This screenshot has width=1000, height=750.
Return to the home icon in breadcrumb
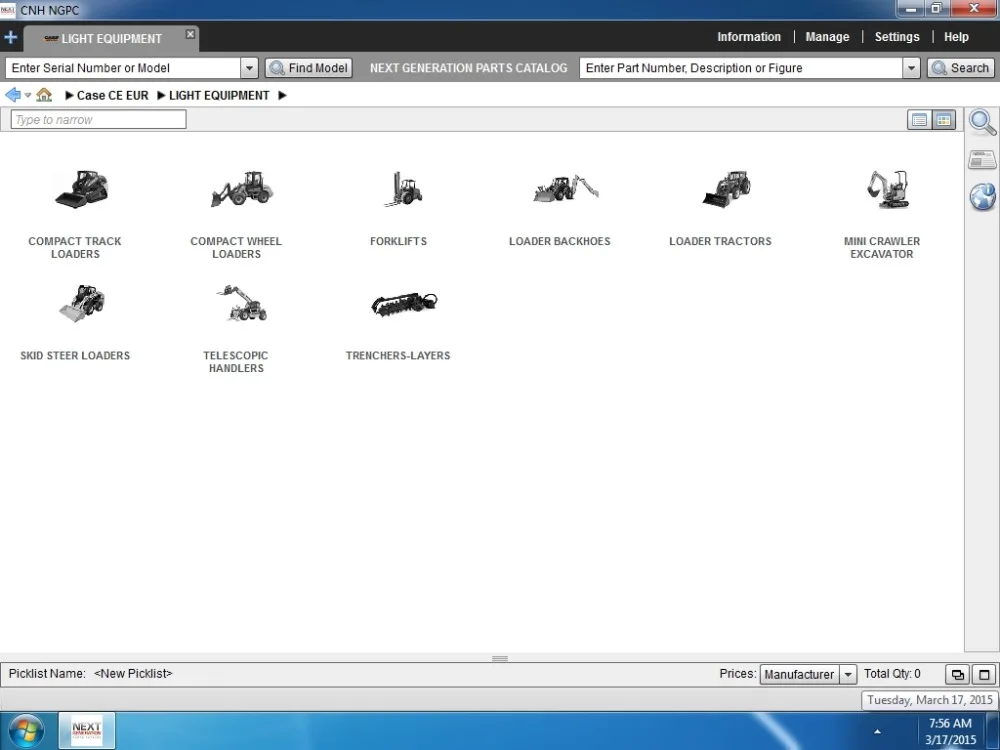coord(44,95)
